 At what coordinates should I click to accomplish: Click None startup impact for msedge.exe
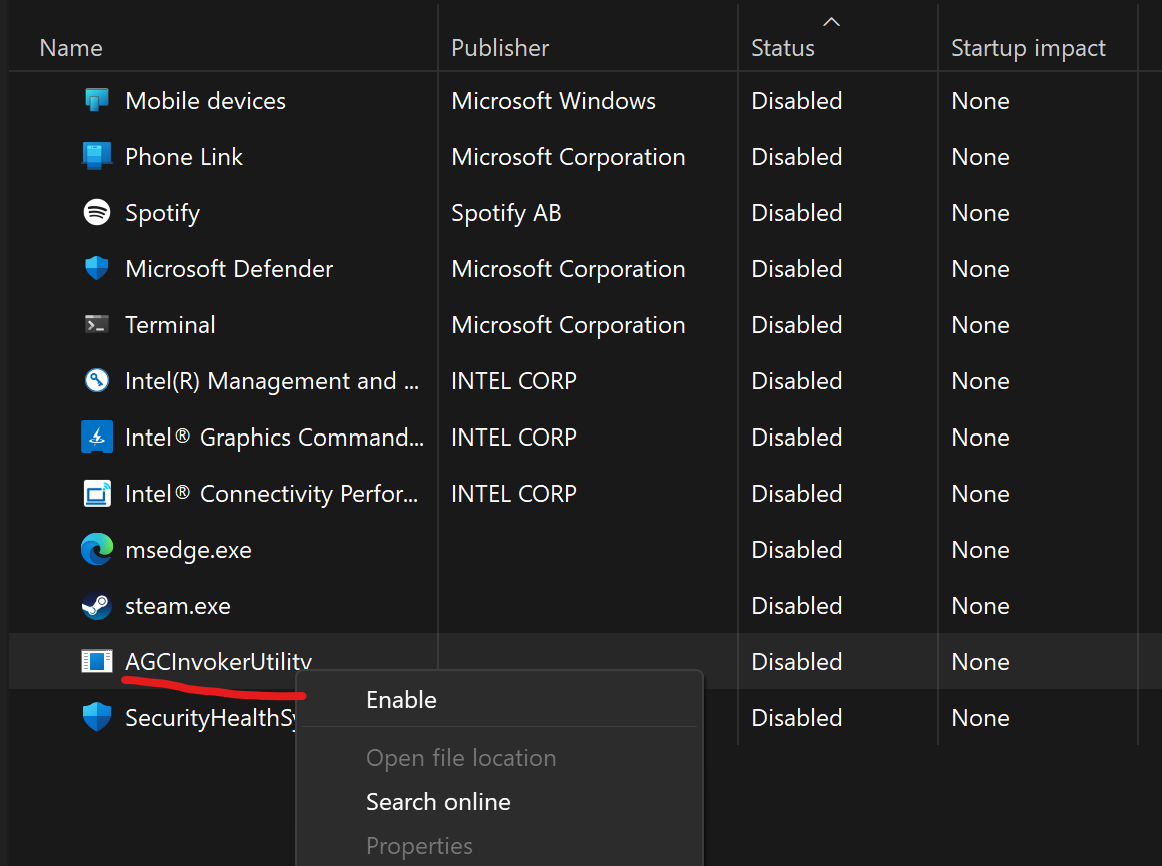coord(980,550)
